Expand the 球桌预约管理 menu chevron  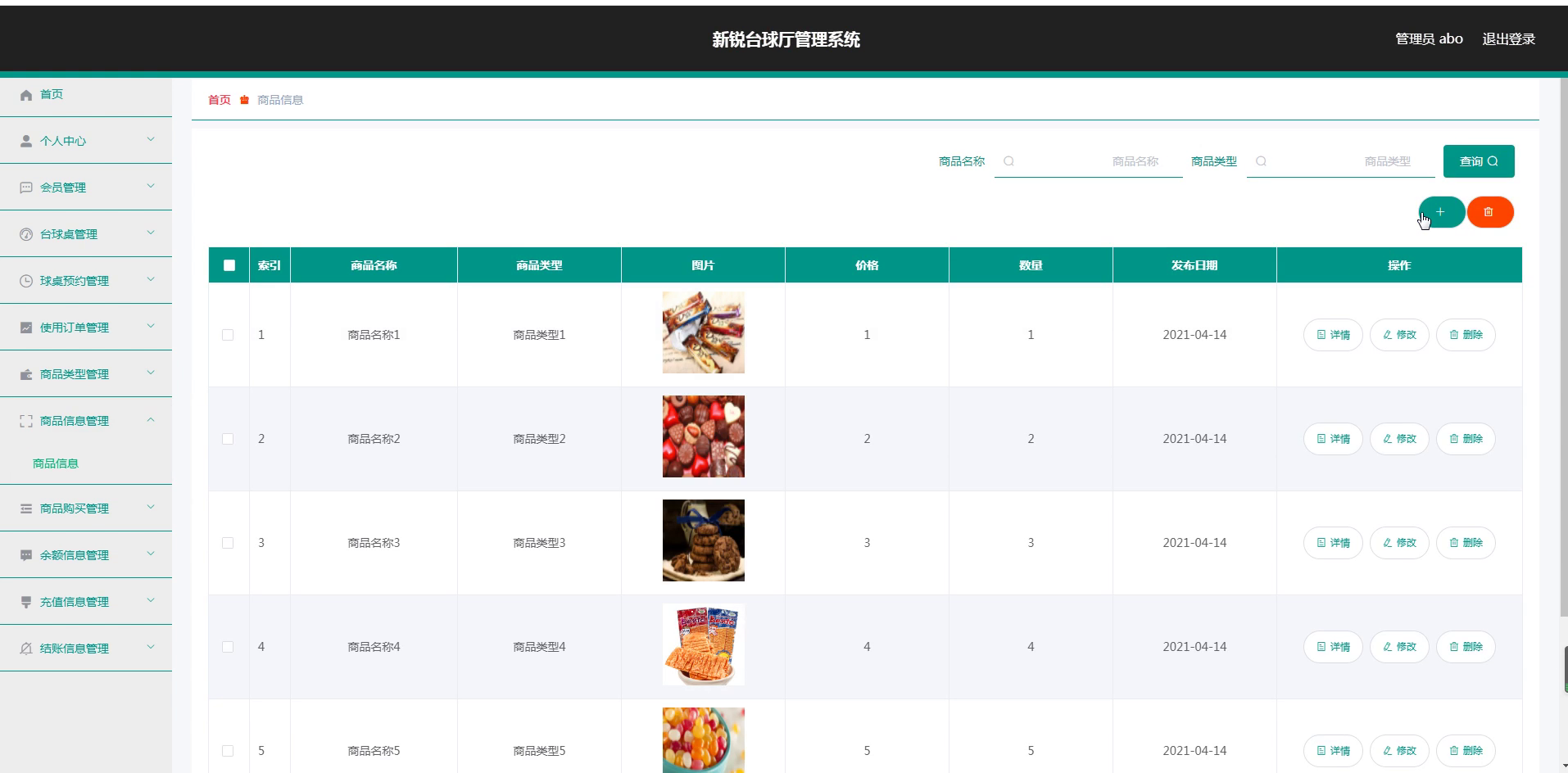click(151, 280)
